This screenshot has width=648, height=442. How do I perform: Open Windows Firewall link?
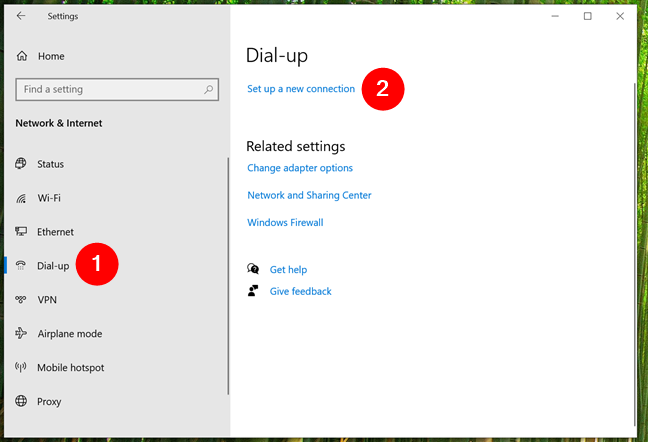pyautogui.click(x=285, y=223)
